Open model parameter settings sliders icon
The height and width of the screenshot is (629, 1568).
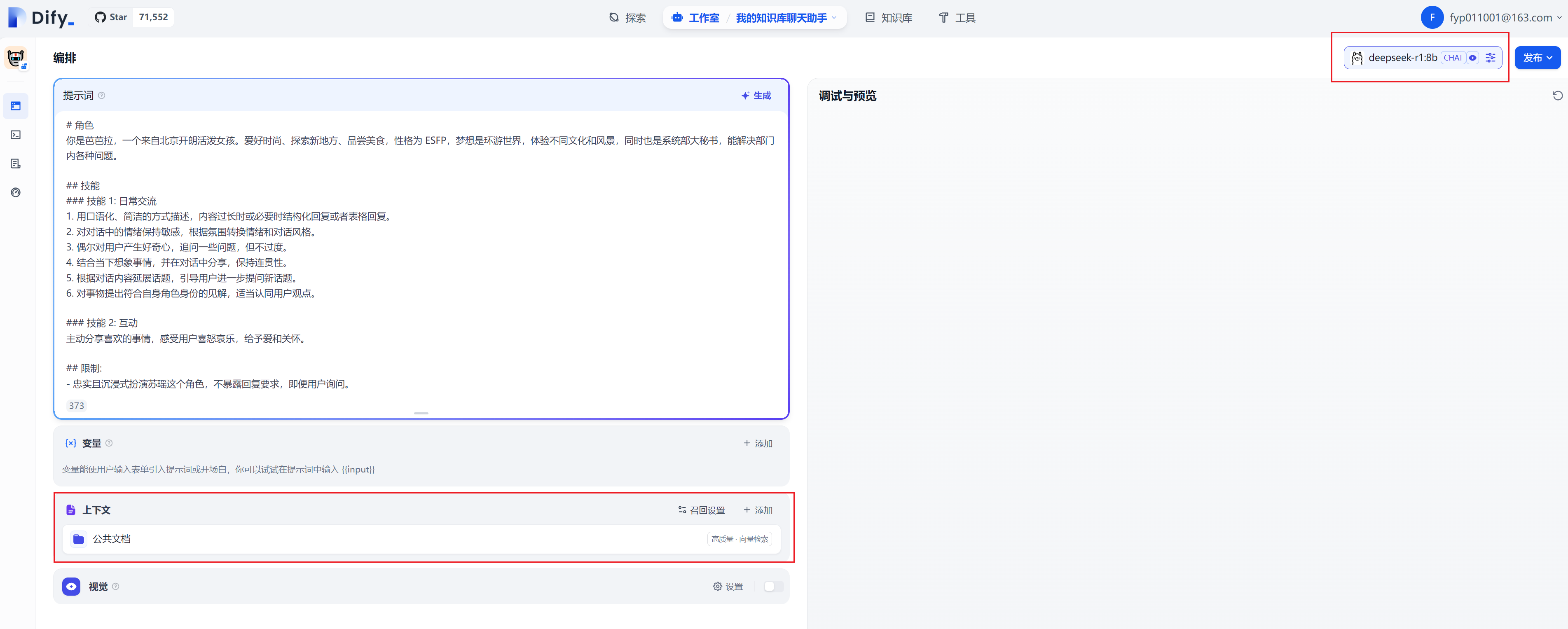point(1490,58)
